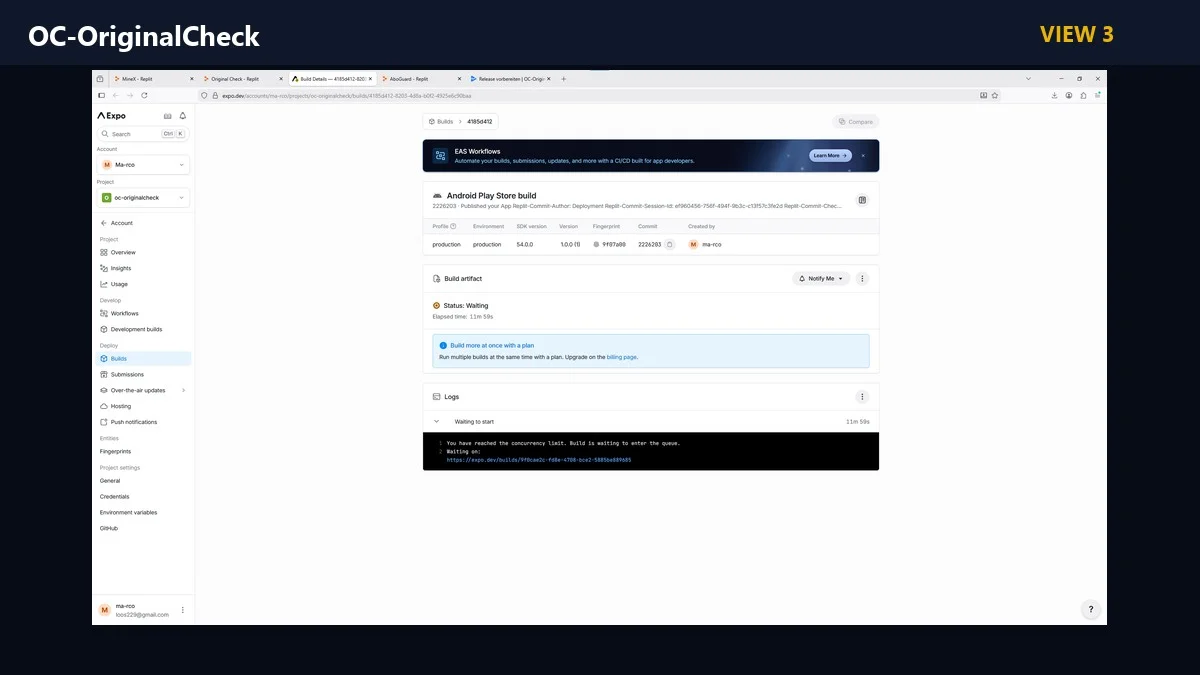This screenshot has width=1200, height=675.
Task: Open the browser account profile icon
Action: pos(1069,95)
